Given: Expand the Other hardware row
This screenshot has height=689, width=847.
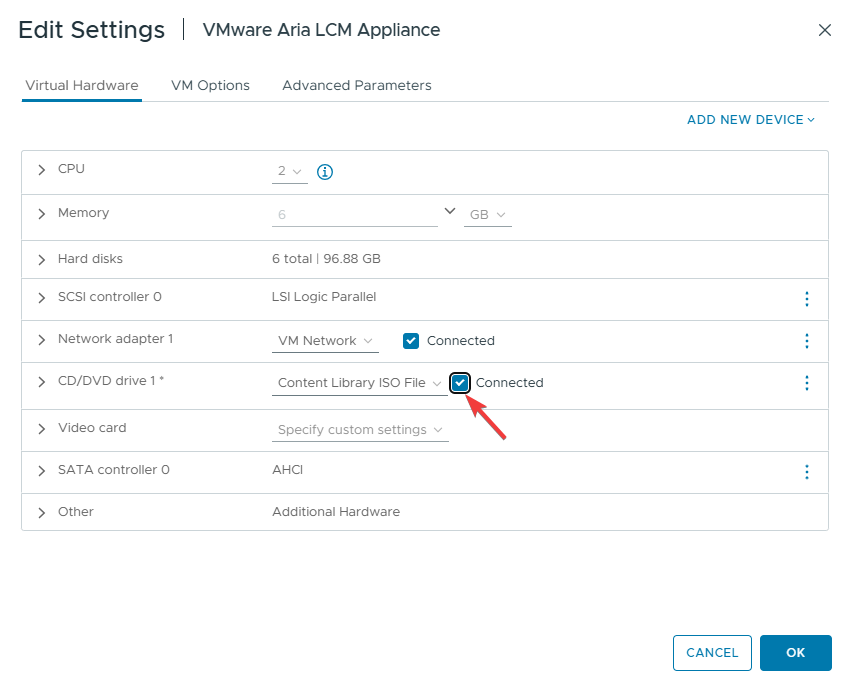Looking at the screenshot, I should pyautogui.click(x=42, y=512).
